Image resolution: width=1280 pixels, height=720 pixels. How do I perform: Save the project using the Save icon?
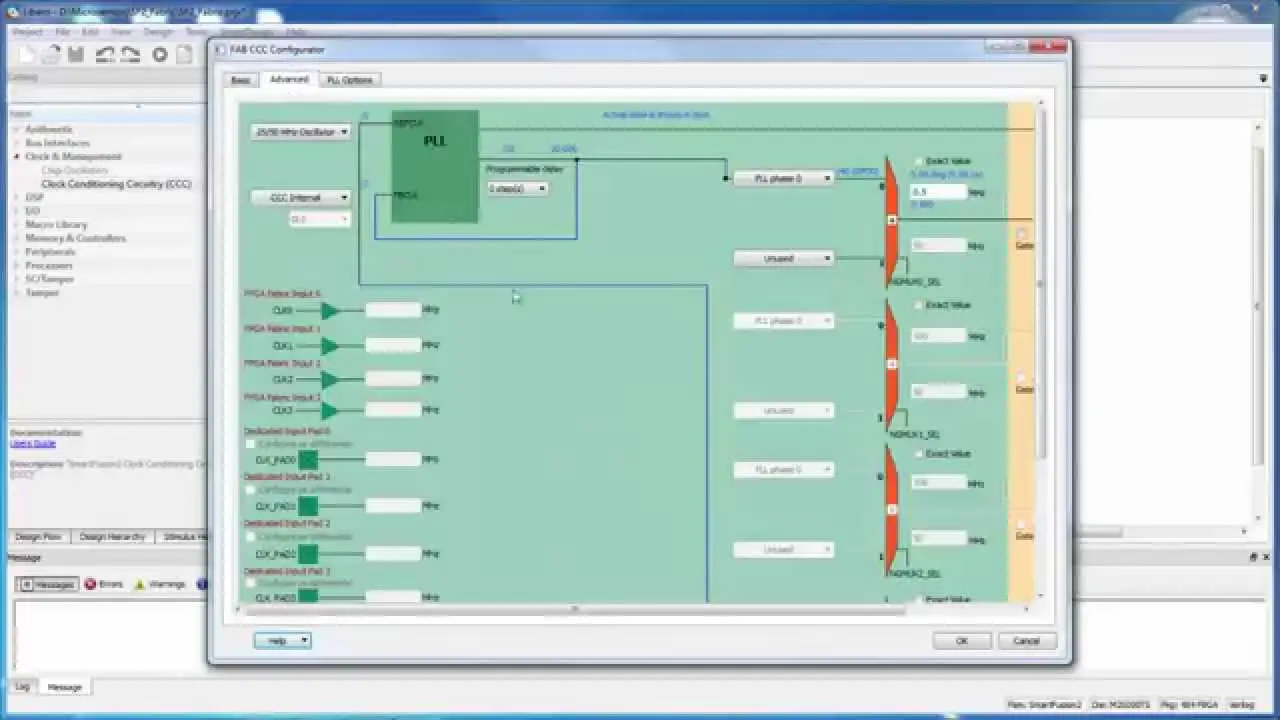75,54
